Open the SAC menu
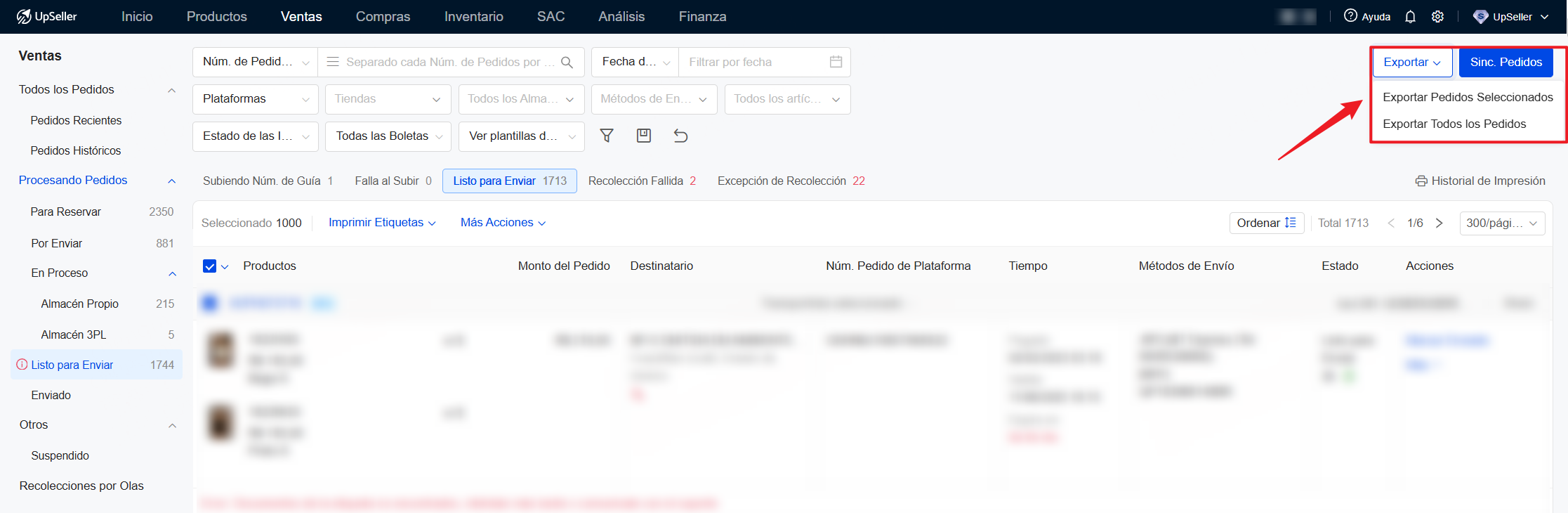1568x513 pixels. [x=551, y=16]
